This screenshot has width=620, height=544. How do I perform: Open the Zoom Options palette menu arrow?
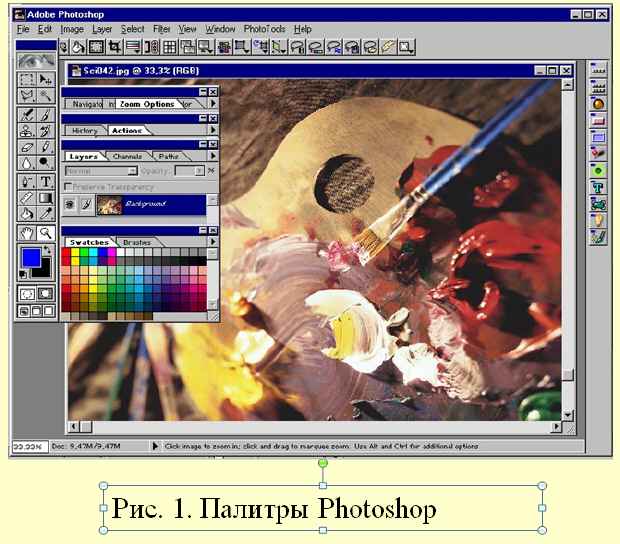[x=213, y=104]
